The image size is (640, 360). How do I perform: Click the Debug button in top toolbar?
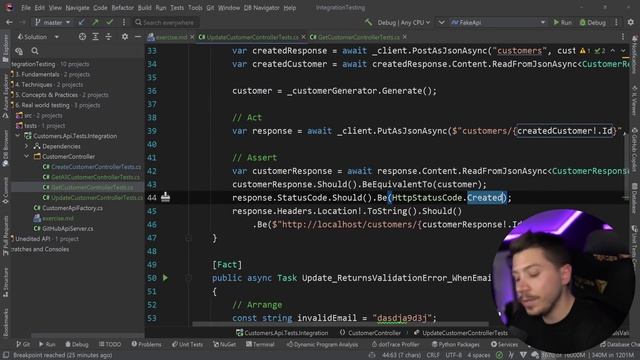click(x=593, y=22)
